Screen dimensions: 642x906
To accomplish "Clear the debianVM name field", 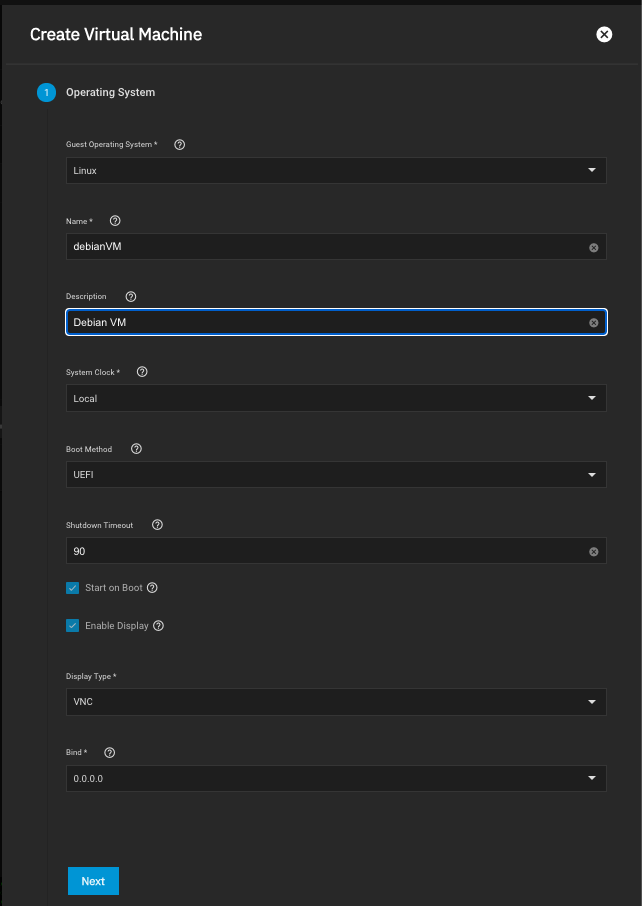I will pyautogui.click(x=593, y=247).
